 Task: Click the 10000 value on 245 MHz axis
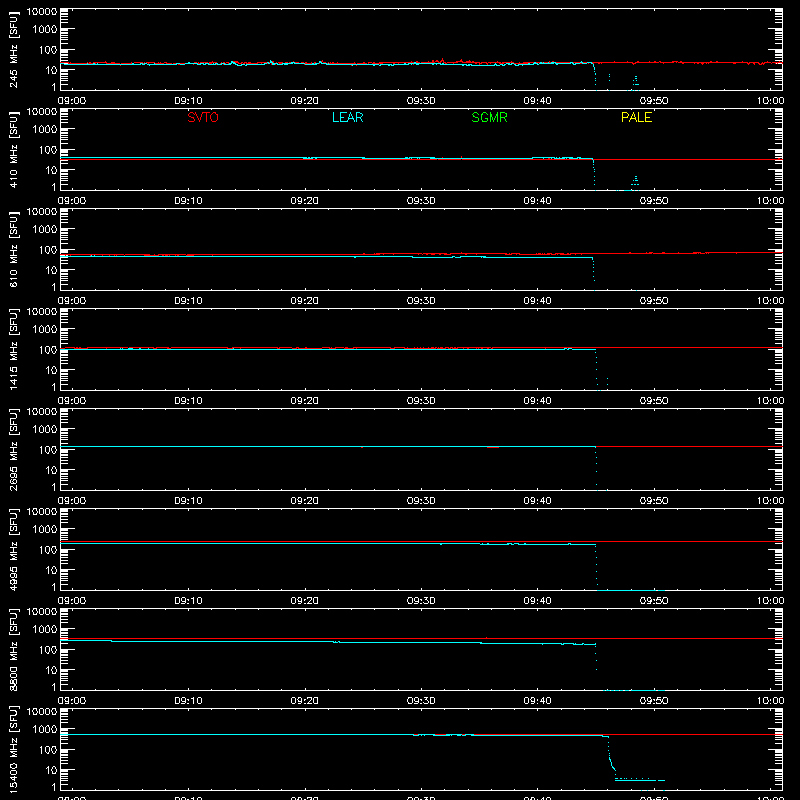point(42,12)
